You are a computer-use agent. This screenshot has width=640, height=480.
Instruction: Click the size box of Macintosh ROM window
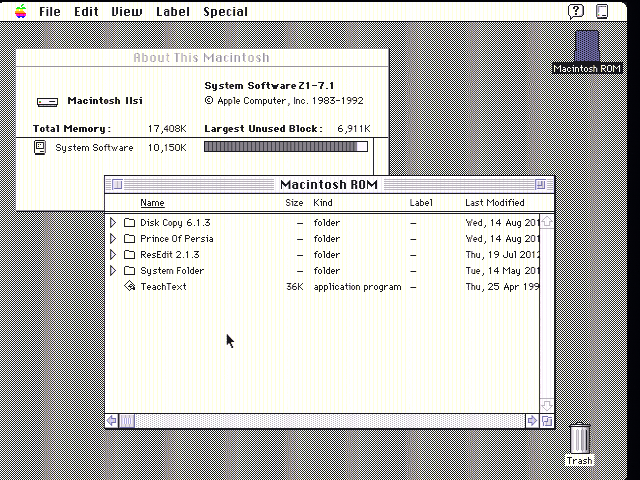coord(547,420)
